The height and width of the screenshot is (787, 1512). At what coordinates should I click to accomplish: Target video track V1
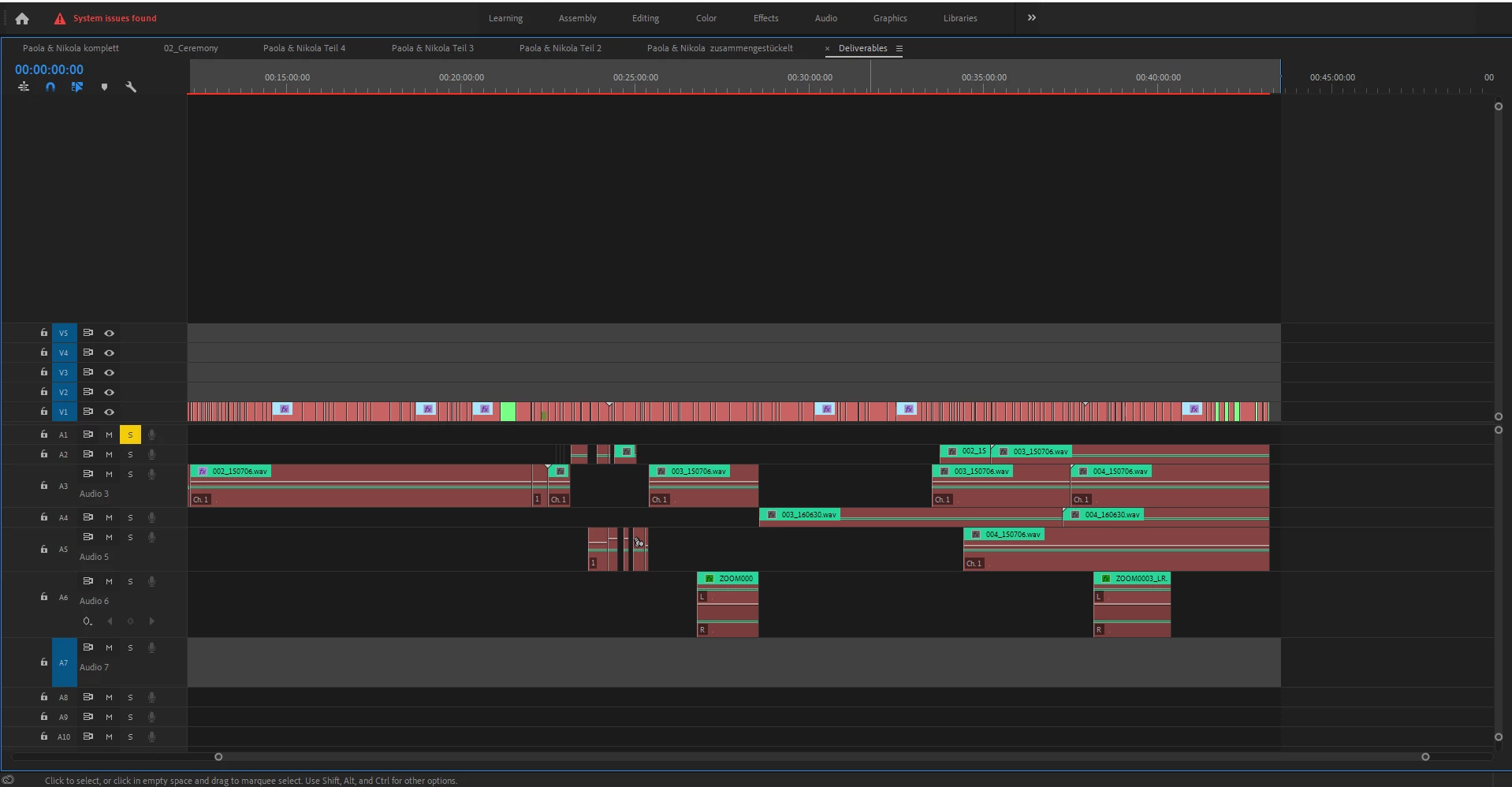[x=64, y=412]
